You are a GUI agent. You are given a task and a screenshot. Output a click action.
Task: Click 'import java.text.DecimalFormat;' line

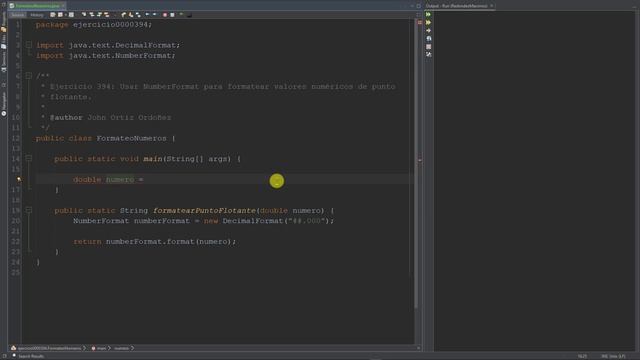tap(108, 45)
